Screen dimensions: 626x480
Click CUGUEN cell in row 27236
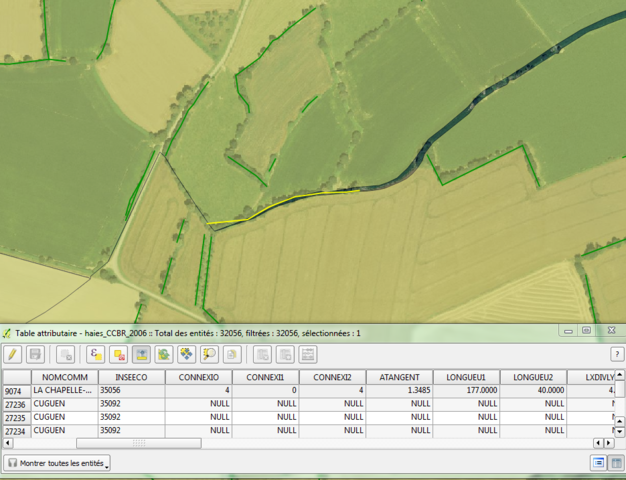click(65, 404)
